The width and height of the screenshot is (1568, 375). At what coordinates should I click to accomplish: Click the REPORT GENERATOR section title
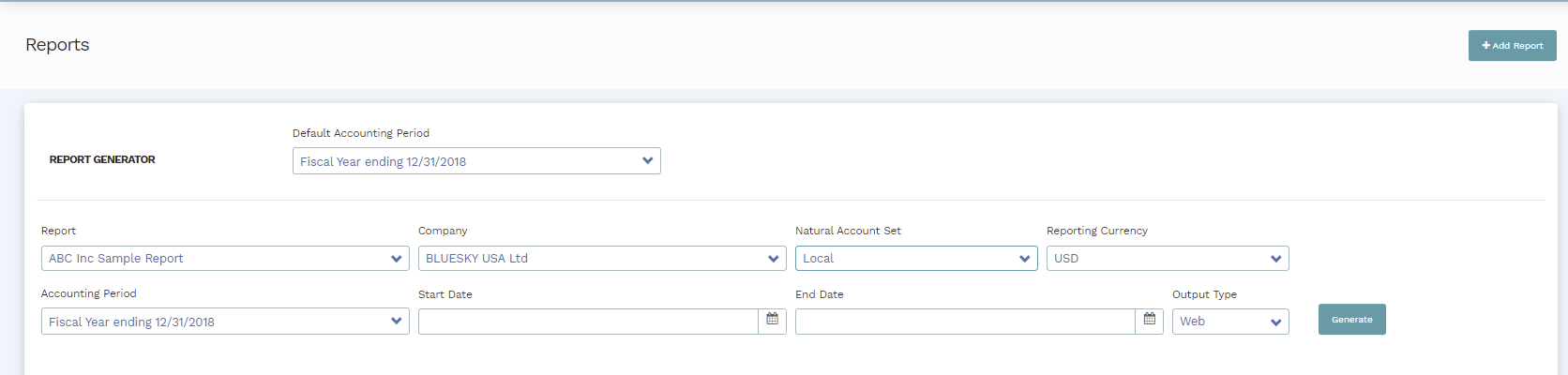pos(102,159)
